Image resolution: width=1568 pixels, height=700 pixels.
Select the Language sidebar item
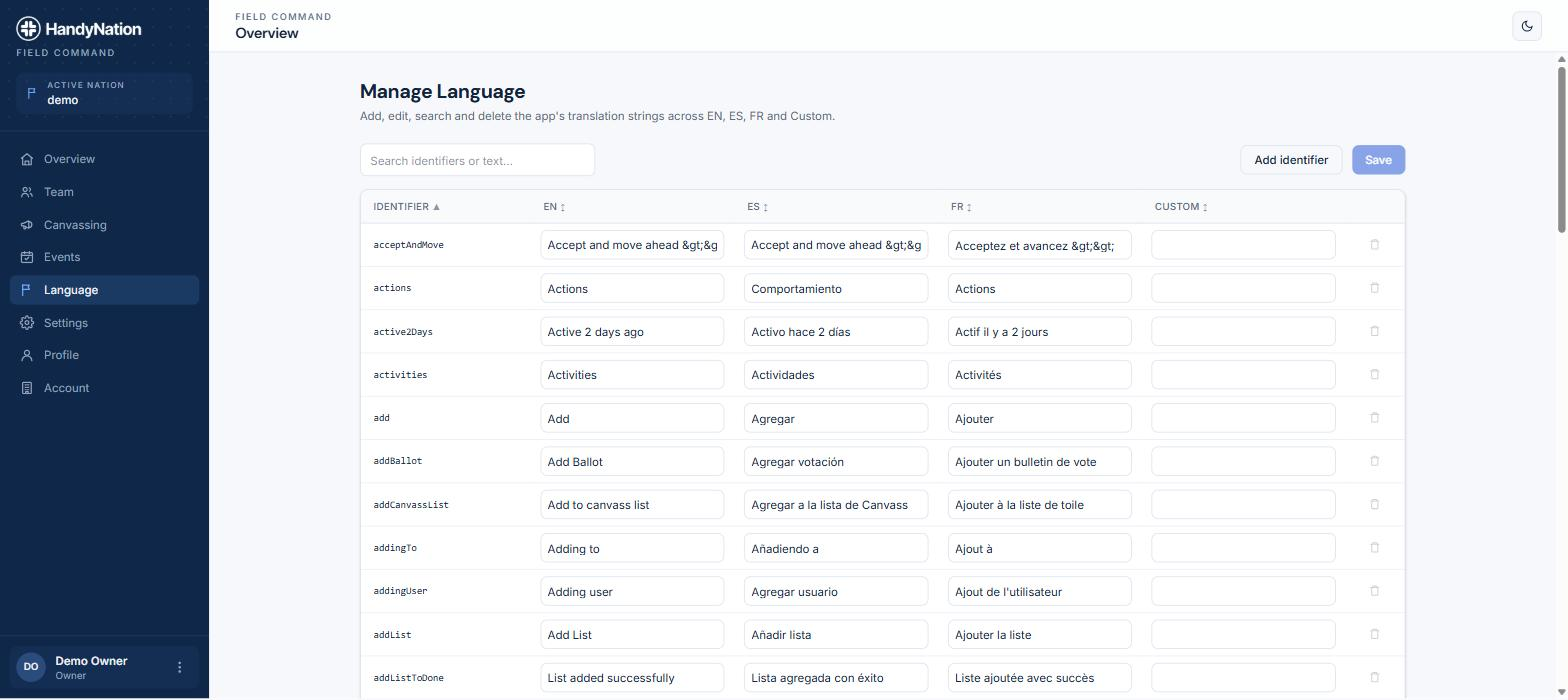105,290
